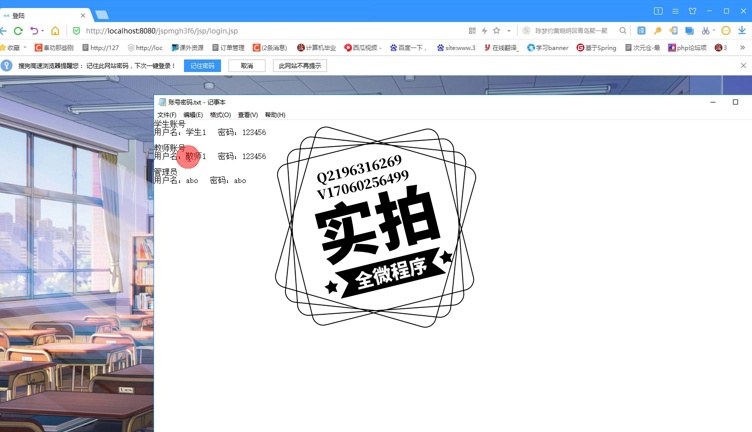Click the green security shield icon

76,31
